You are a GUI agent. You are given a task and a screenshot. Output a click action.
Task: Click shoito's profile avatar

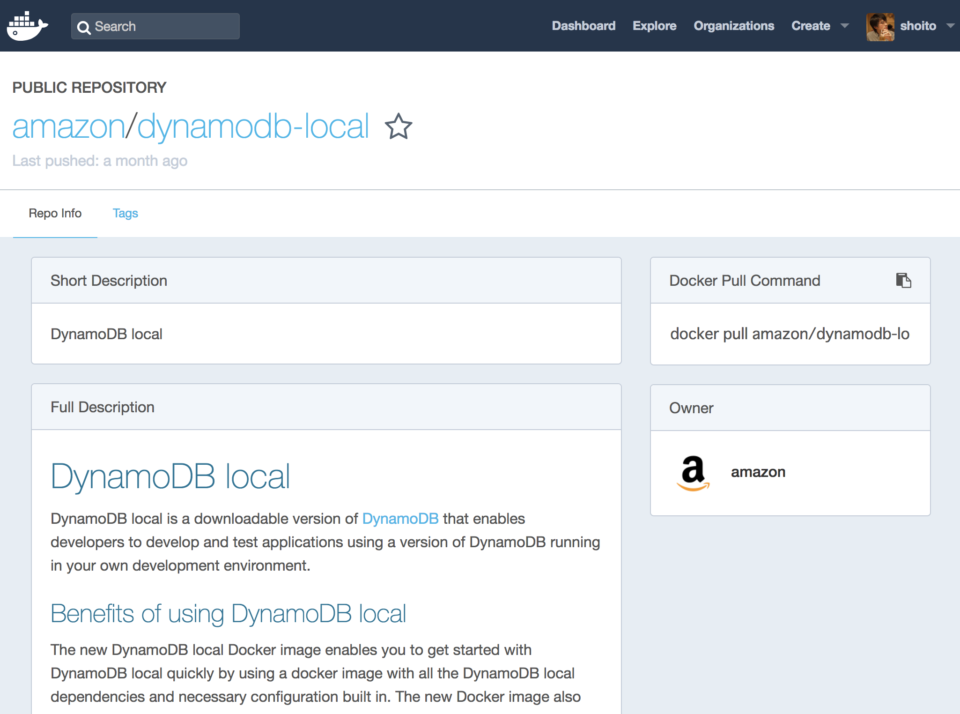[x=879, y=26]
